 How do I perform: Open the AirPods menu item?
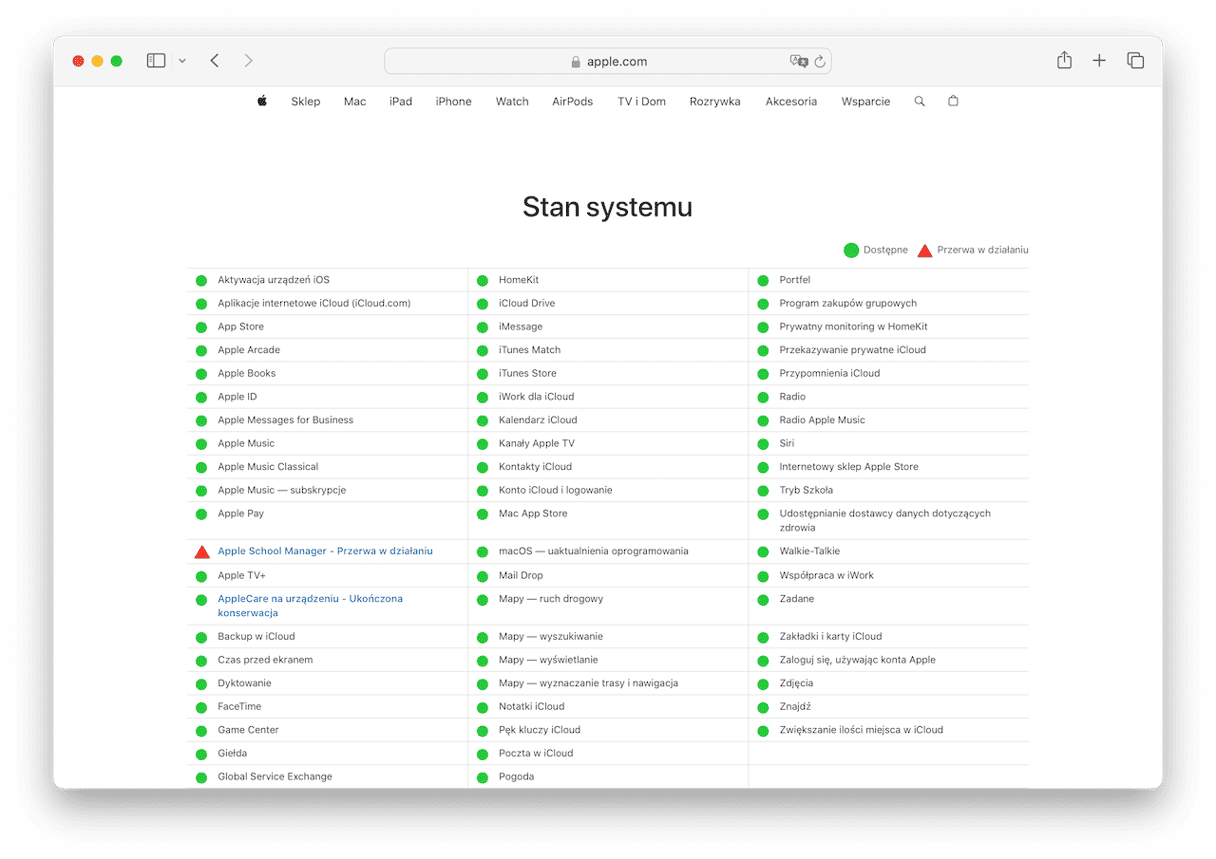pos(573,101)
